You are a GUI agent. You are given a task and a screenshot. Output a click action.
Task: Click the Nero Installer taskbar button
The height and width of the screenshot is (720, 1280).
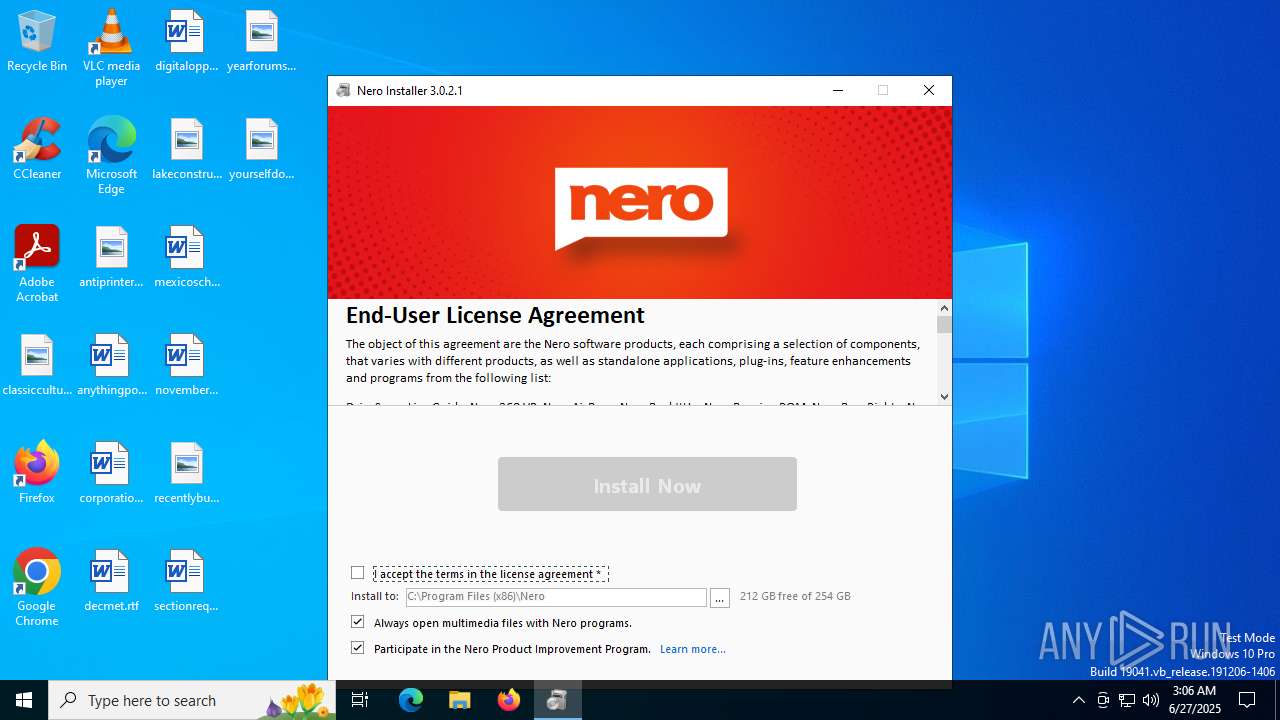coord(557,700)
